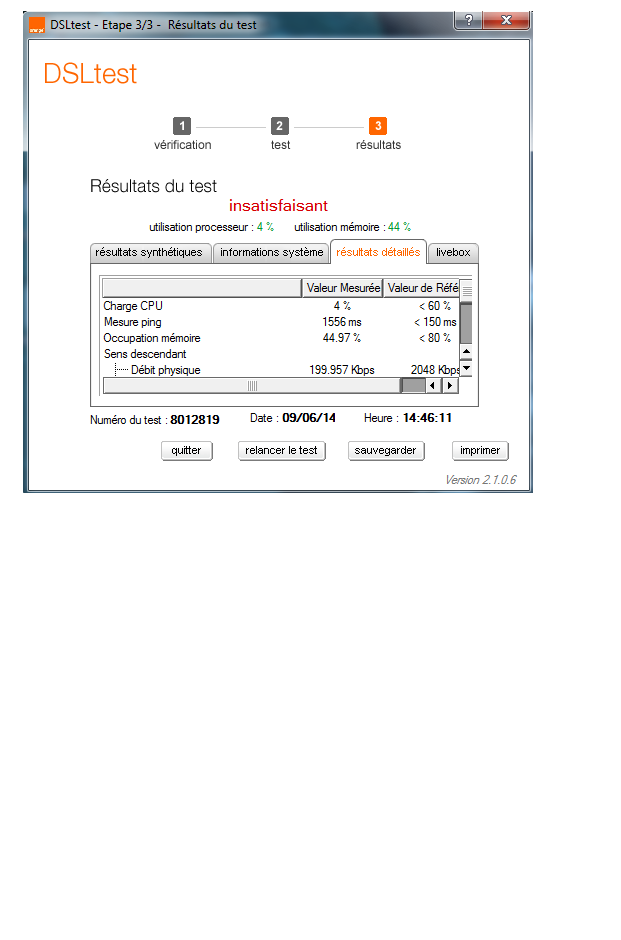Click the < 150 ms reference value
Image resolution: width=621 pixels, height=940 pixels.
point(435,322)
